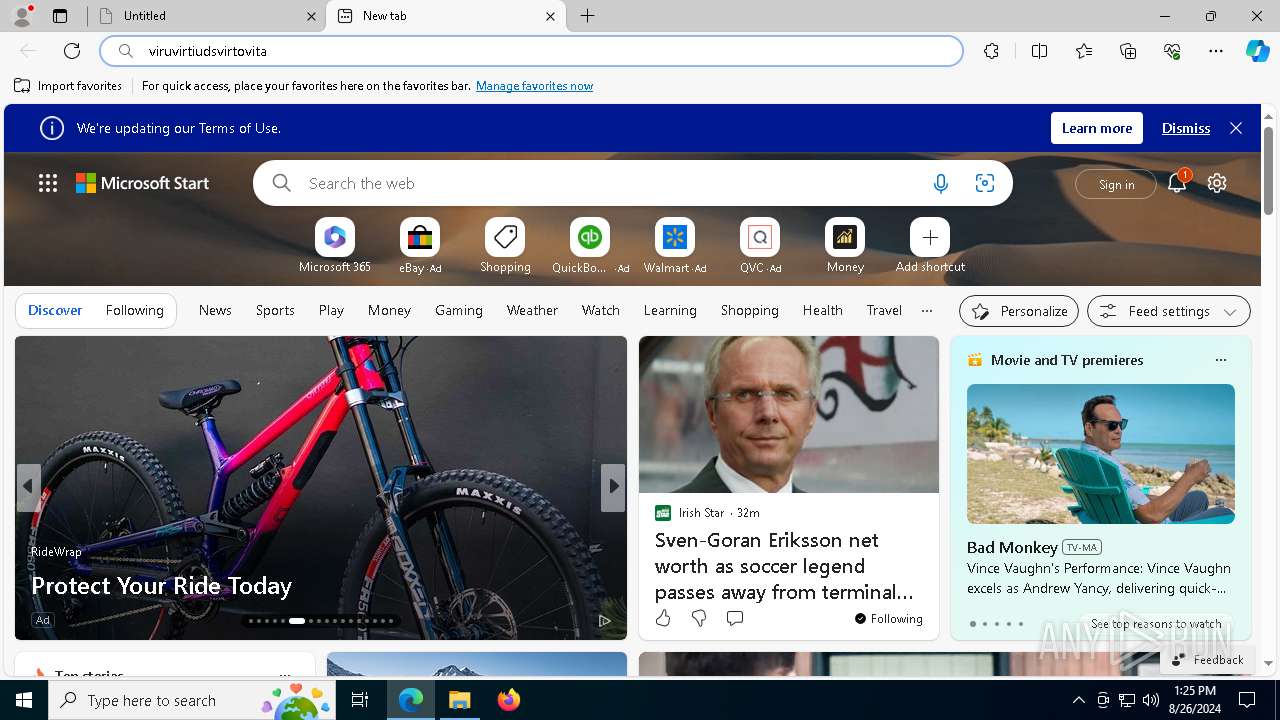Screen dimensions: 1280x720
Task: Open the QVC shortcut tile
Action: click(x=760, y=245)
